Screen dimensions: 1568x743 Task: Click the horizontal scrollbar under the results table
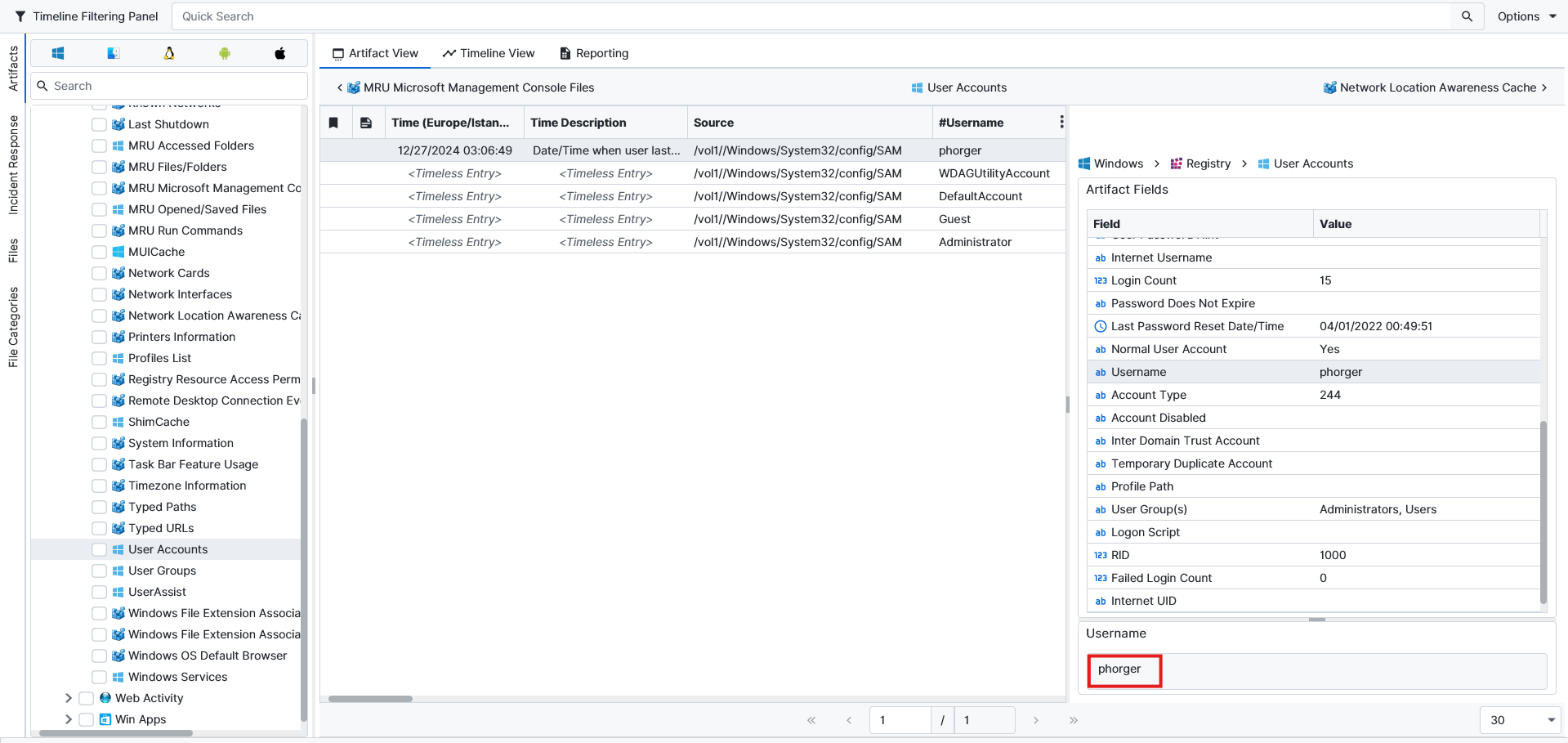370,699
